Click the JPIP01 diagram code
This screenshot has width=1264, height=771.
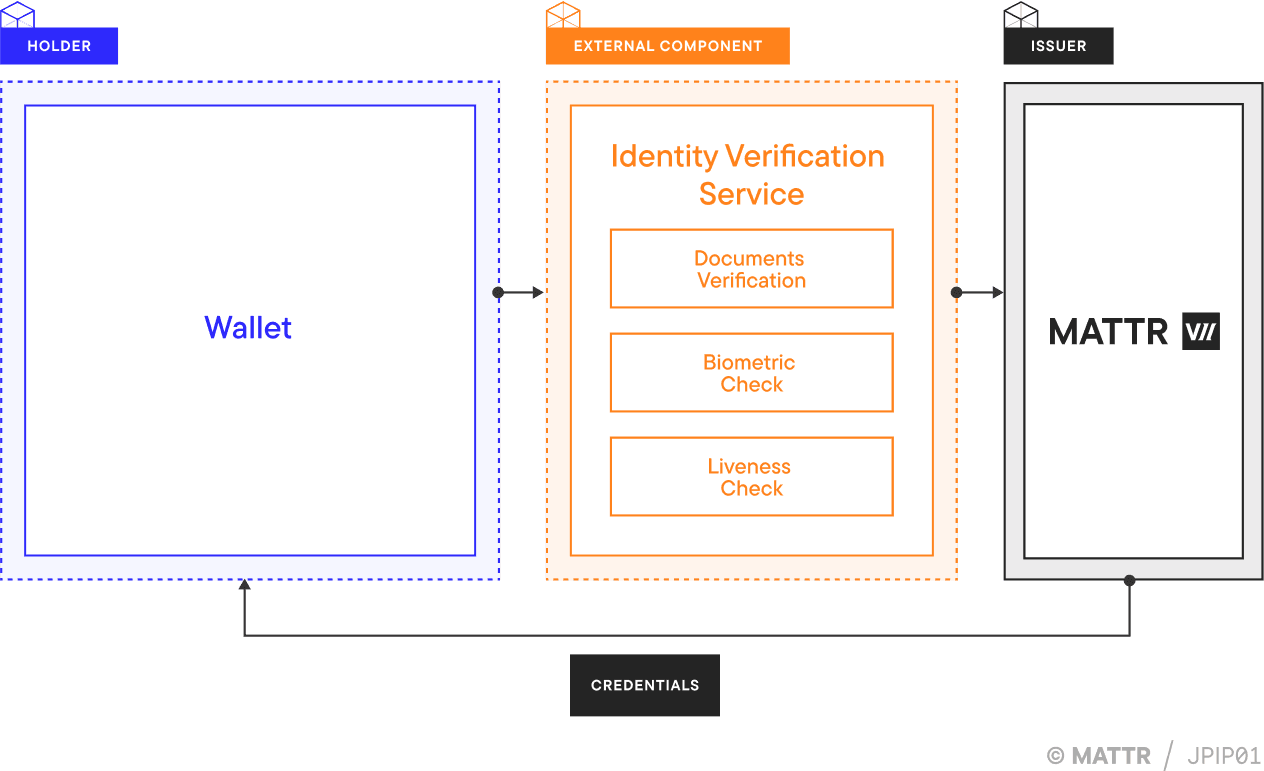coord(1223,755)
